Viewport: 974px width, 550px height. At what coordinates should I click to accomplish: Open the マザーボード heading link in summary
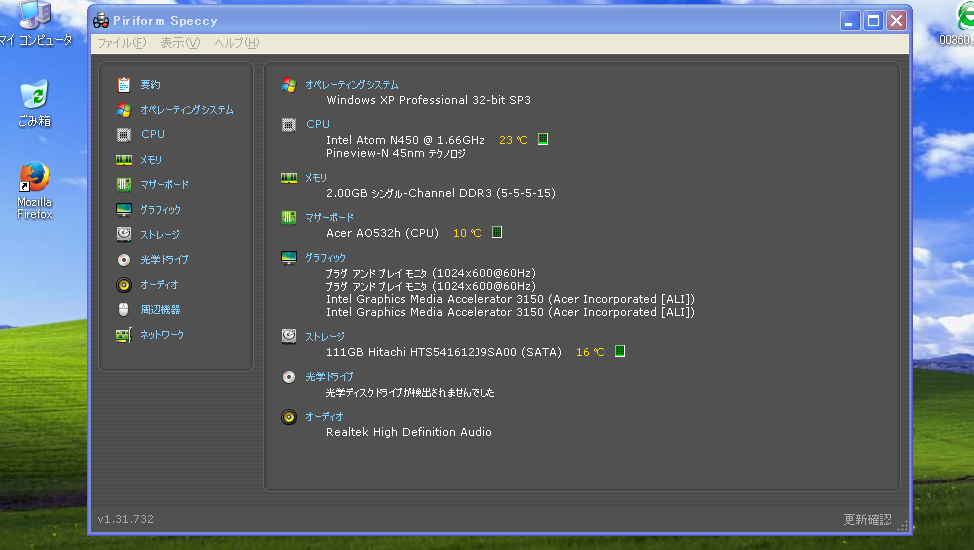tap(329, 218)
